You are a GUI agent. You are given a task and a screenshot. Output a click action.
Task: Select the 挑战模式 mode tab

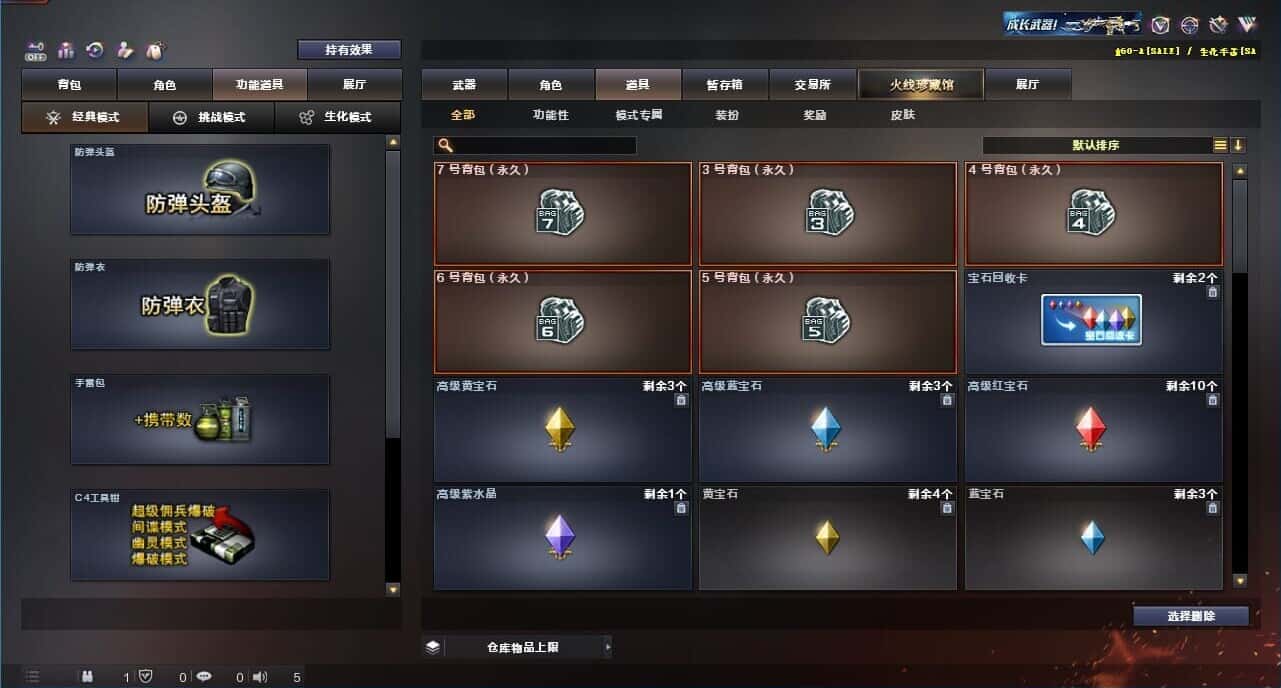coord(211,117)
